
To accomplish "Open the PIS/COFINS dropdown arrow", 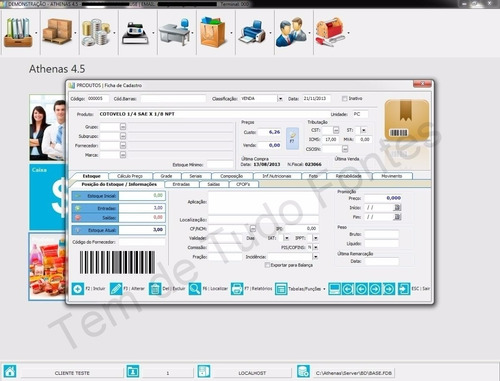I will (x=315, y=247).
